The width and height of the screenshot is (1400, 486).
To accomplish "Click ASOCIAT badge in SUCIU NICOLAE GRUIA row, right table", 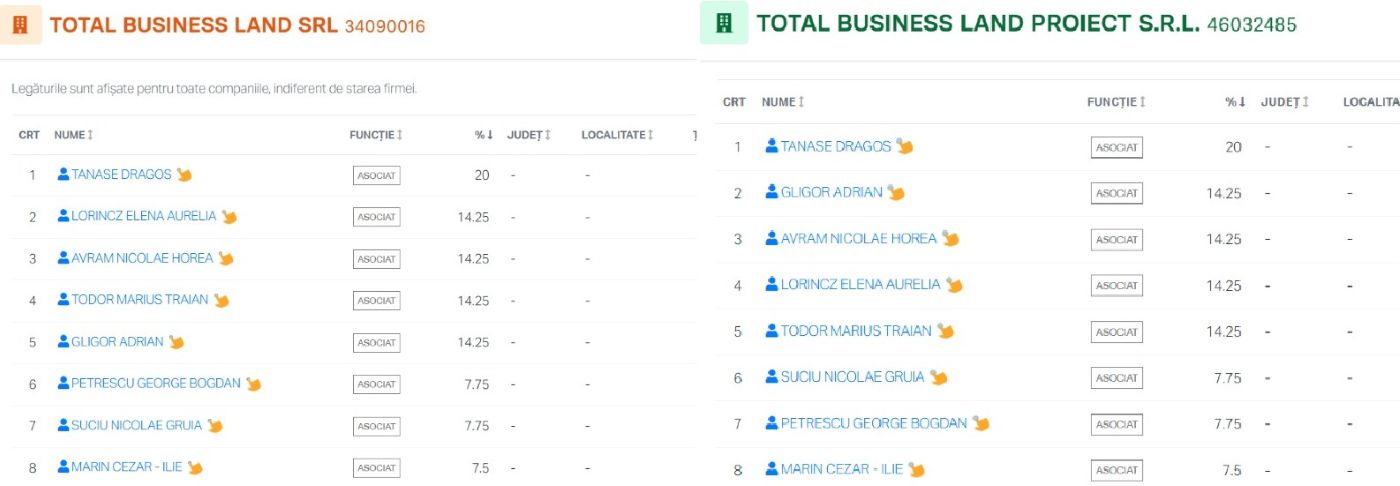I will pyautogui.click(x=1117, y=378).
